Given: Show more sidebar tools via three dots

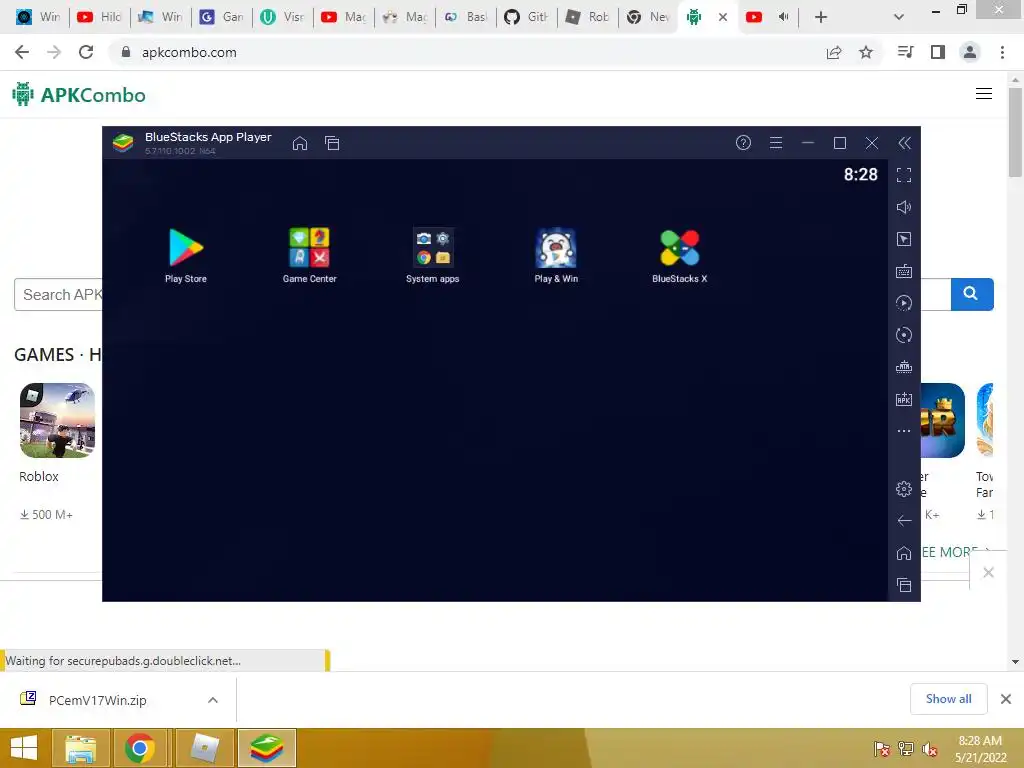Looking at the screenshot, I should (904, 431).
